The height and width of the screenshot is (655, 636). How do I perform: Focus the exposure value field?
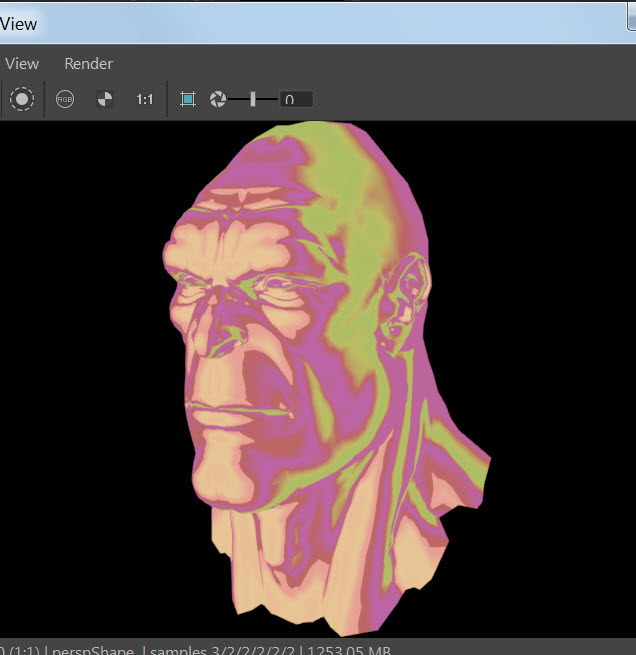point(296,99)
